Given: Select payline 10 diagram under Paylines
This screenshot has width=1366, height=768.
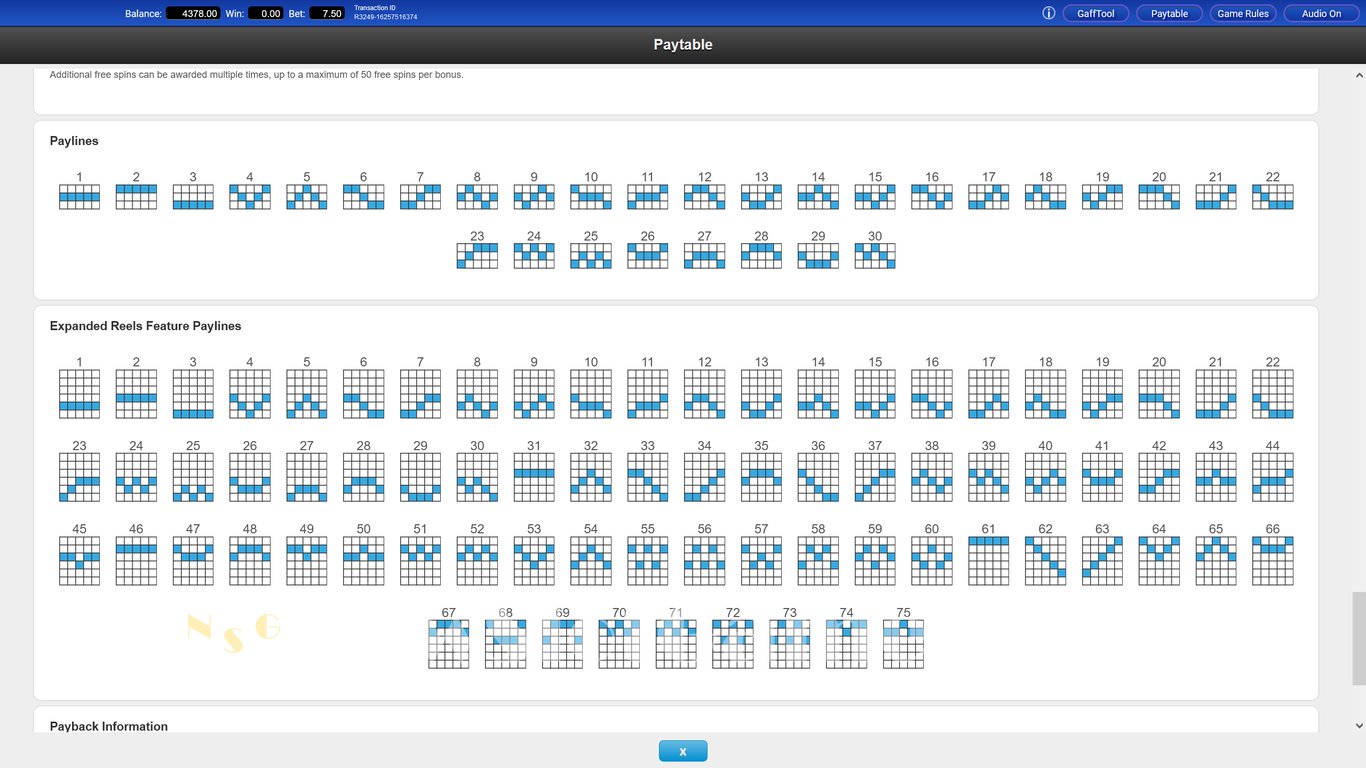Looking at the screenshot, I should [591, 197].
